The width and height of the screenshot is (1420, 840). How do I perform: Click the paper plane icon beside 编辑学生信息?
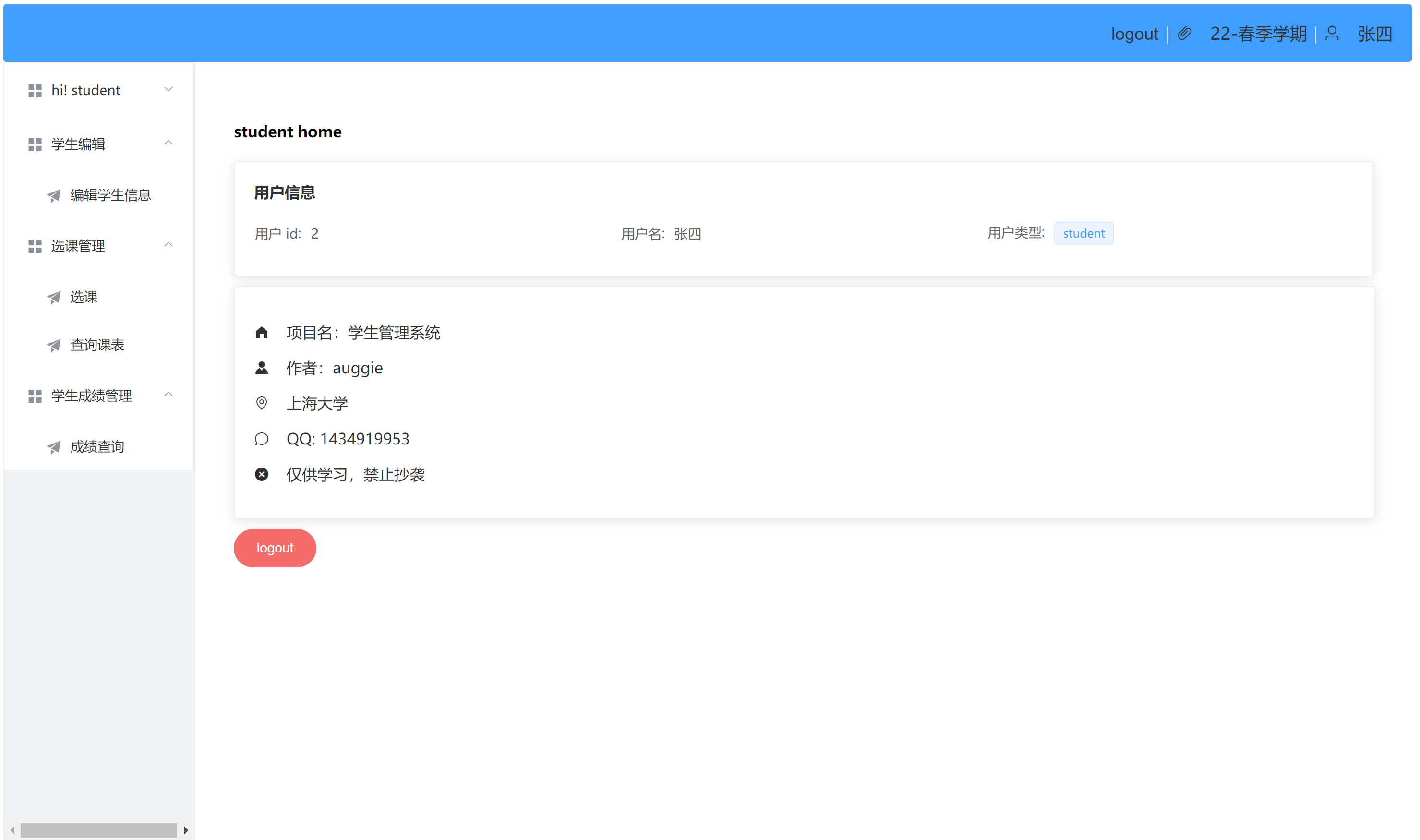54,195
